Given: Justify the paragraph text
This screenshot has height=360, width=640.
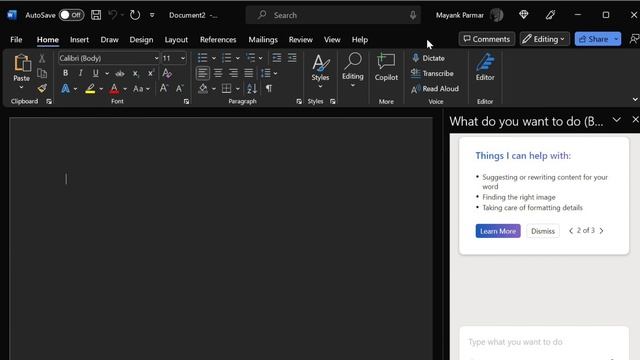Looking at the screenshot, I should 249,73.
